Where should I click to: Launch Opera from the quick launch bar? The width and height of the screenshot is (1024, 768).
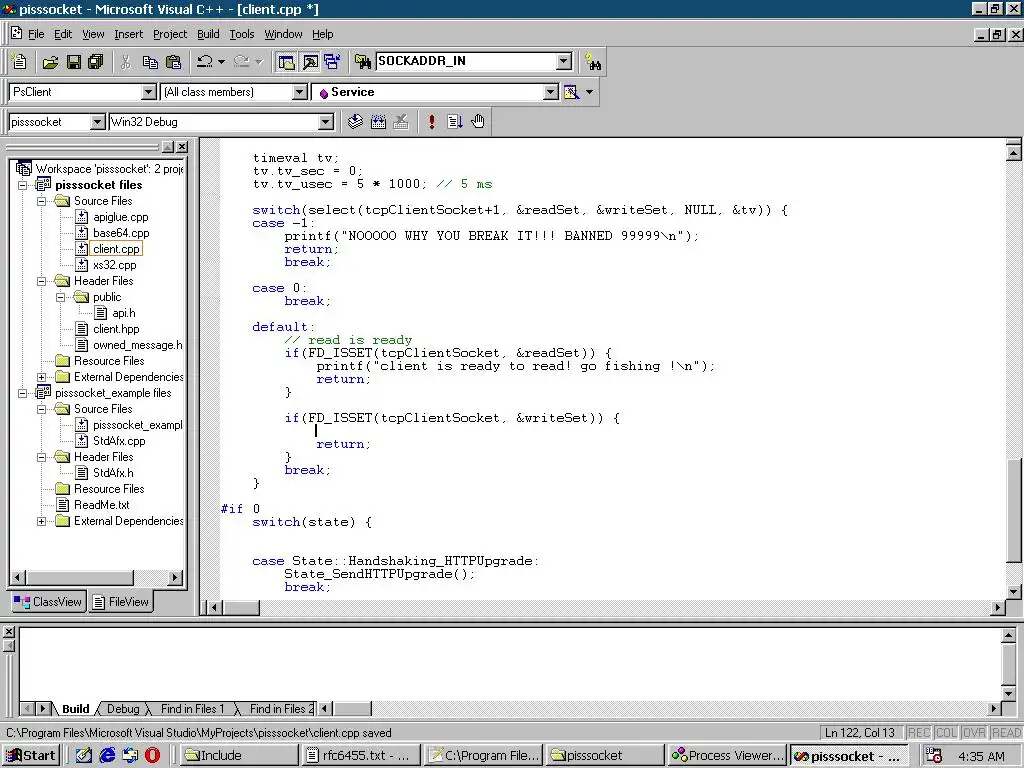(x=152, y=756)
